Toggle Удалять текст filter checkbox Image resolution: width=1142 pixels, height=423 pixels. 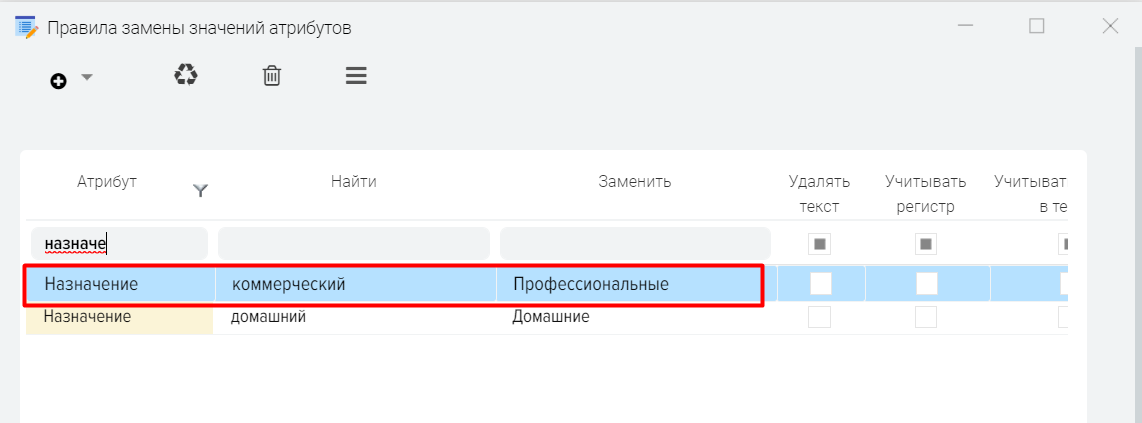819,244
